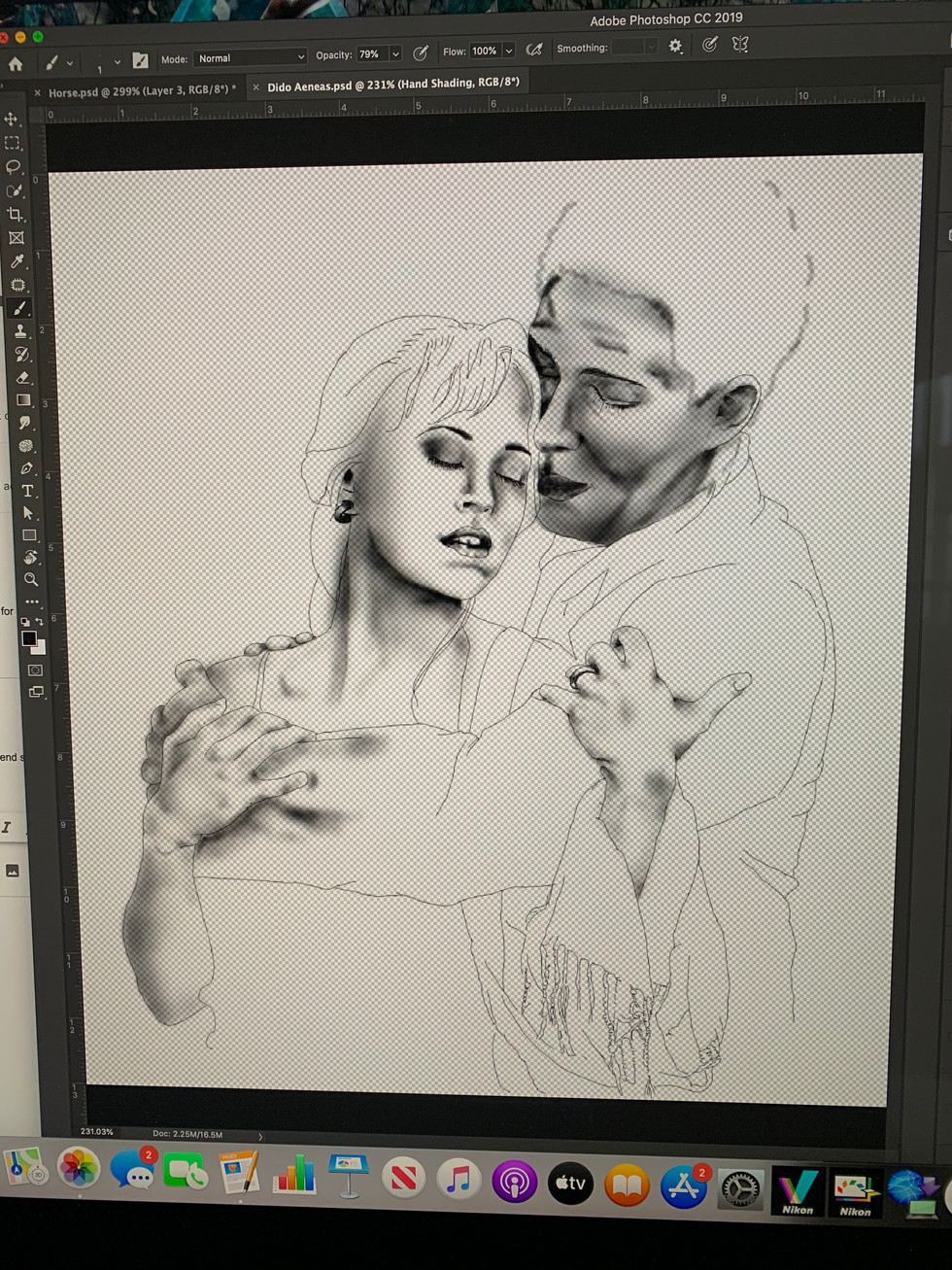This screenshot has height=1270, width=952.
Task: Click the foreground black color swatch
Action: pos(29,638)
